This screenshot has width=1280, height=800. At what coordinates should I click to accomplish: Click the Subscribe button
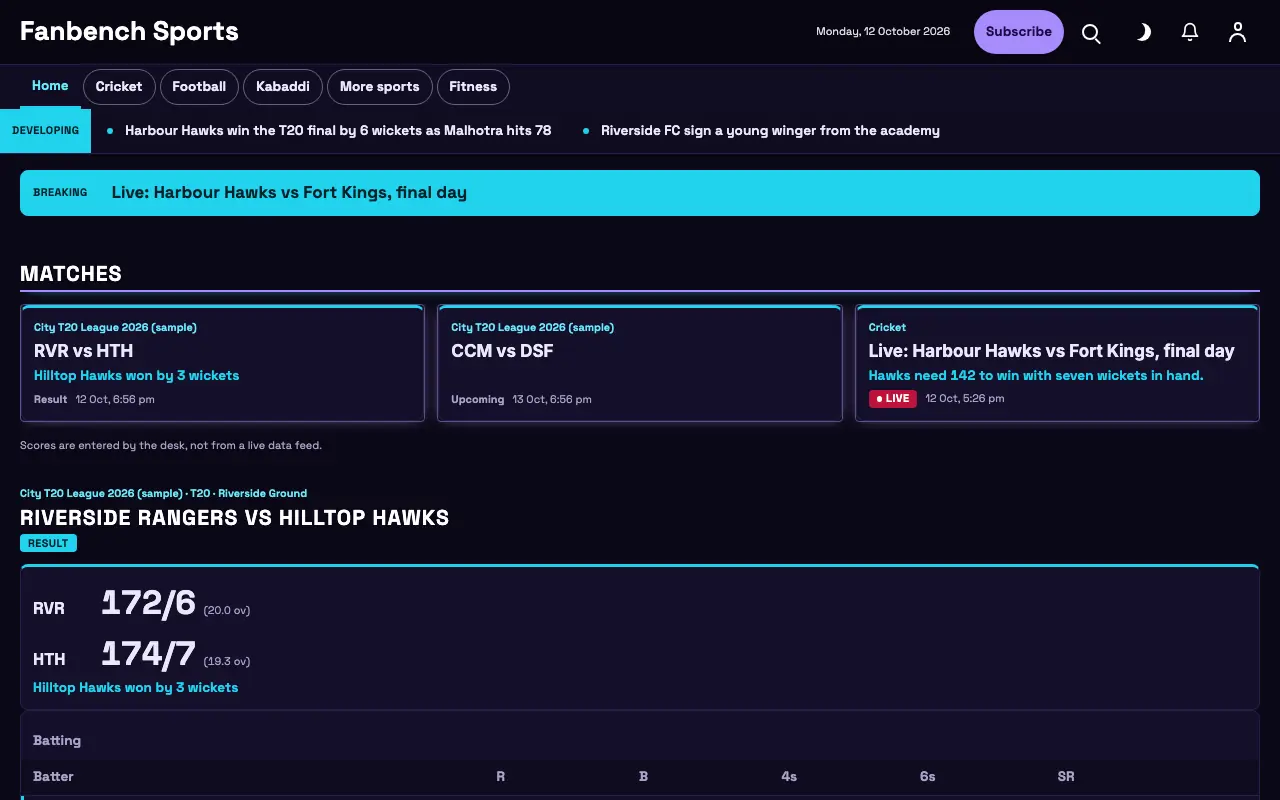click(x=1019, y=32)
